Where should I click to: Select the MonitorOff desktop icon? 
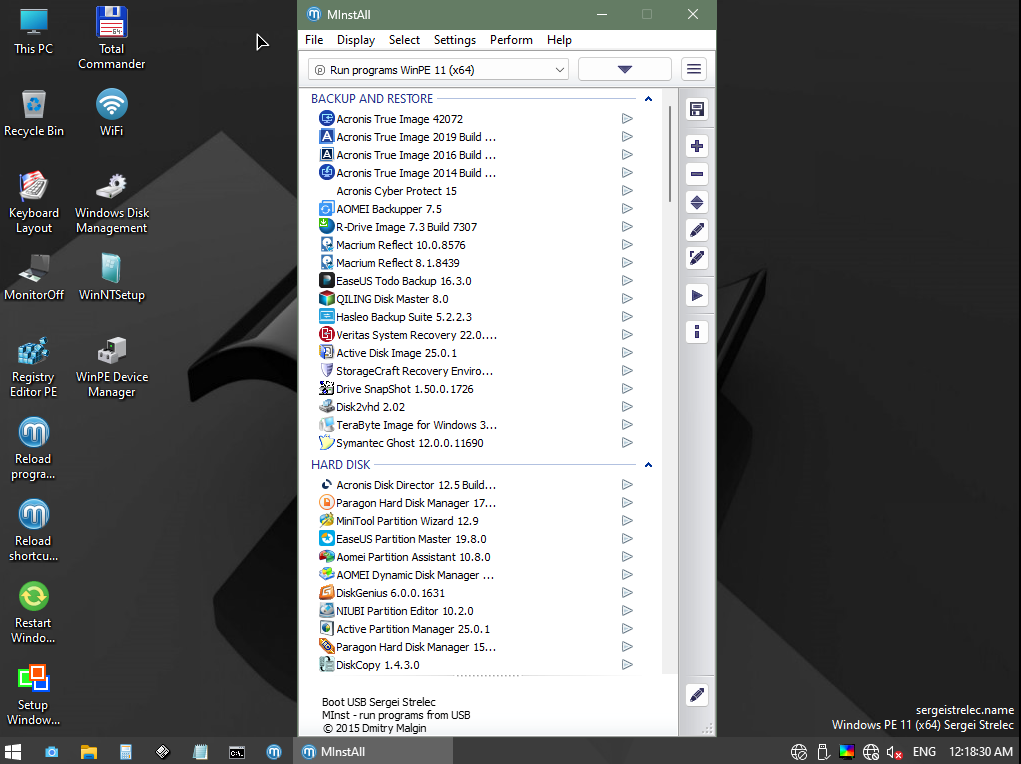point(34,277)
